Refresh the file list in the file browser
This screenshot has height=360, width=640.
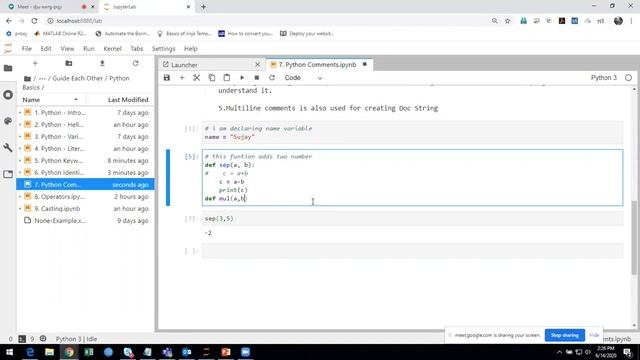tap(136, 63)
